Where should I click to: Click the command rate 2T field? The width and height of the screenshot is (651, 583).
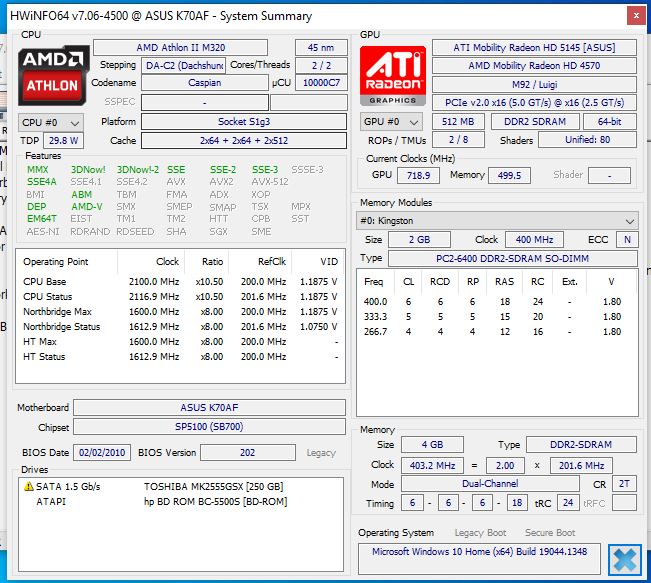[x=624, y=484]
